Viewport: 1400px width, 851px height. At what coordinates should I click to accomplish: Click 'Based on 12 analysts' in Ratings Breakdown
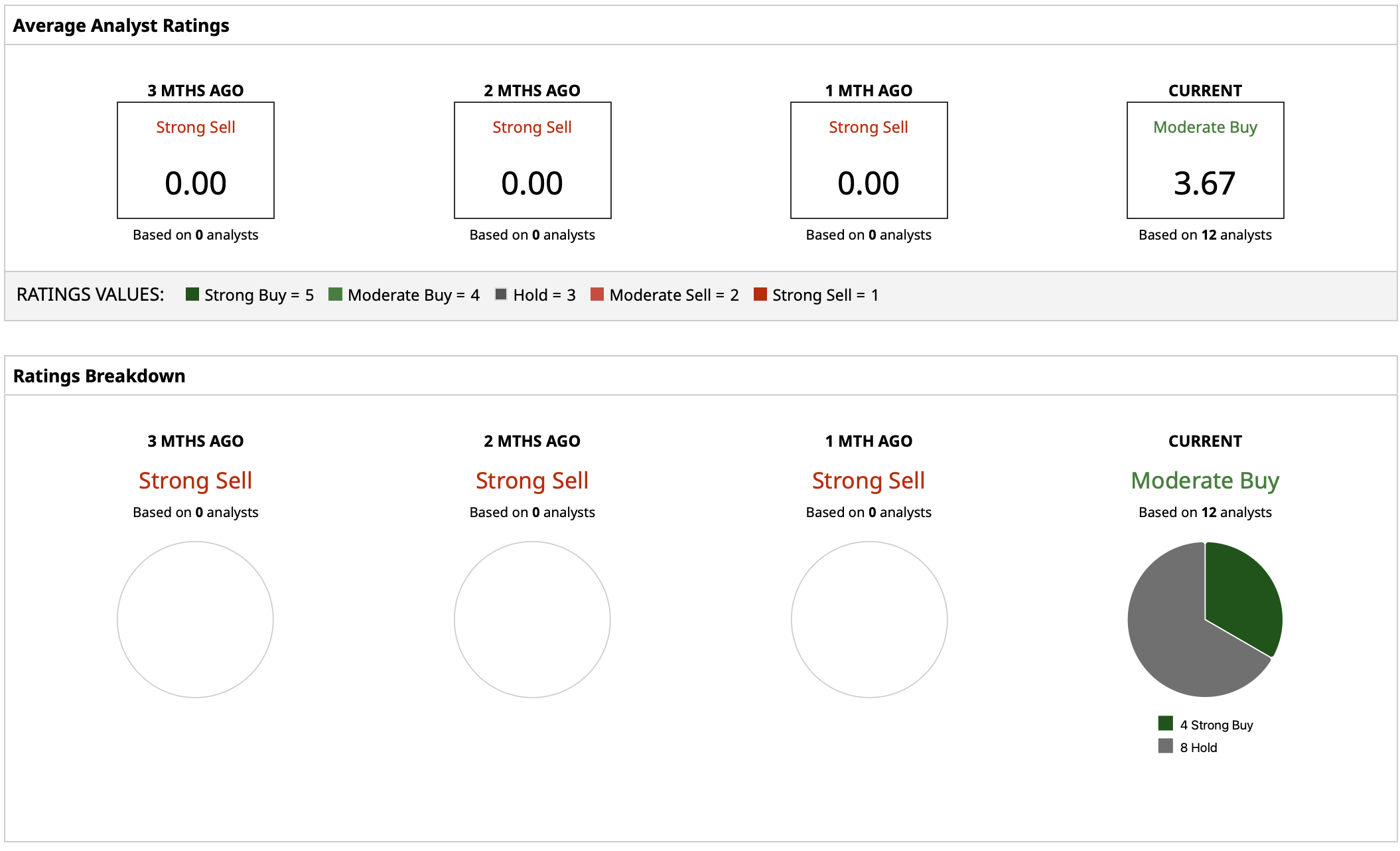click(1205, 512)
